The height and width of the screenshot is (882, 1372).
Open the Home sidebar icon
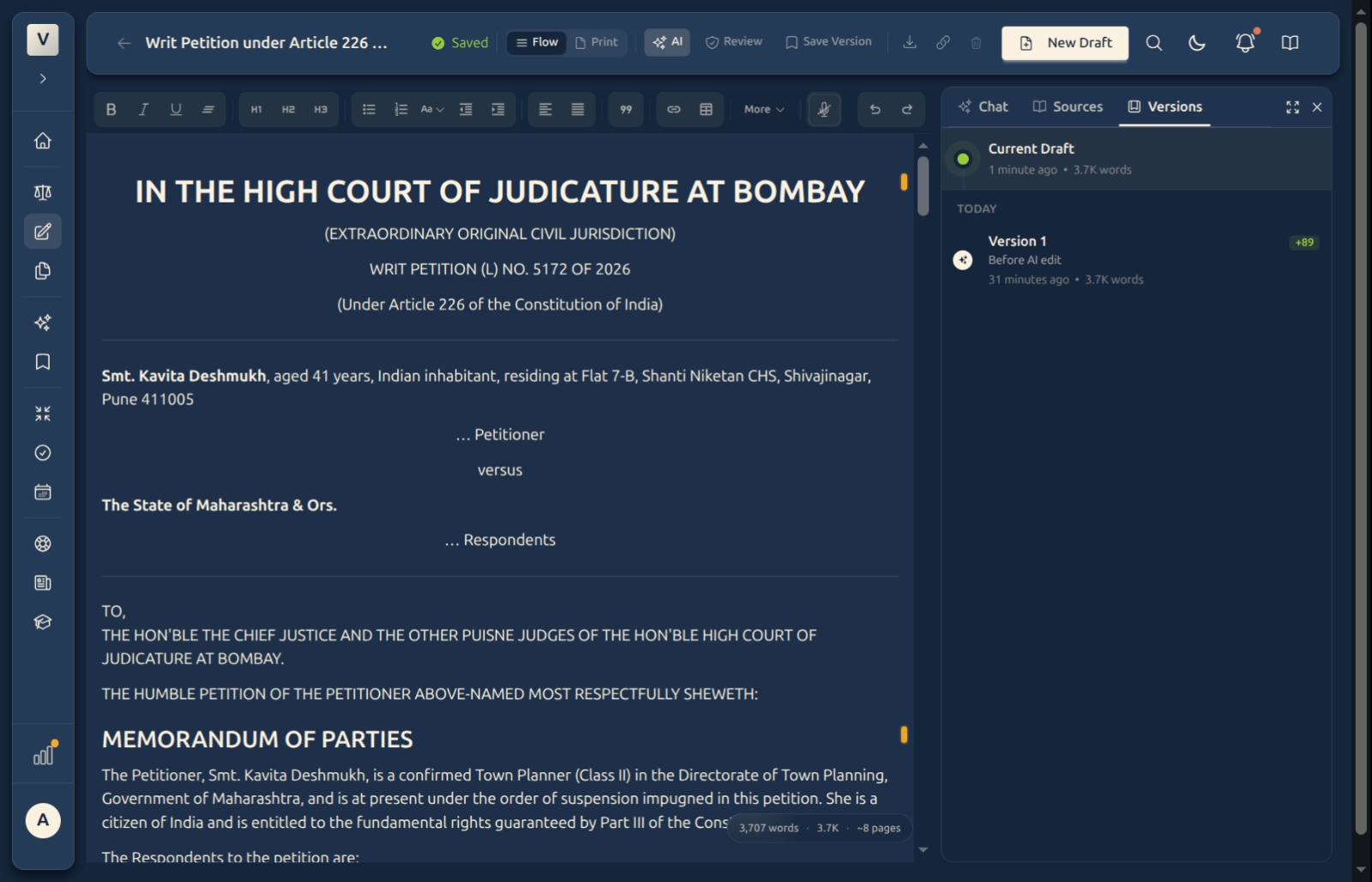(x=43, y=141)
